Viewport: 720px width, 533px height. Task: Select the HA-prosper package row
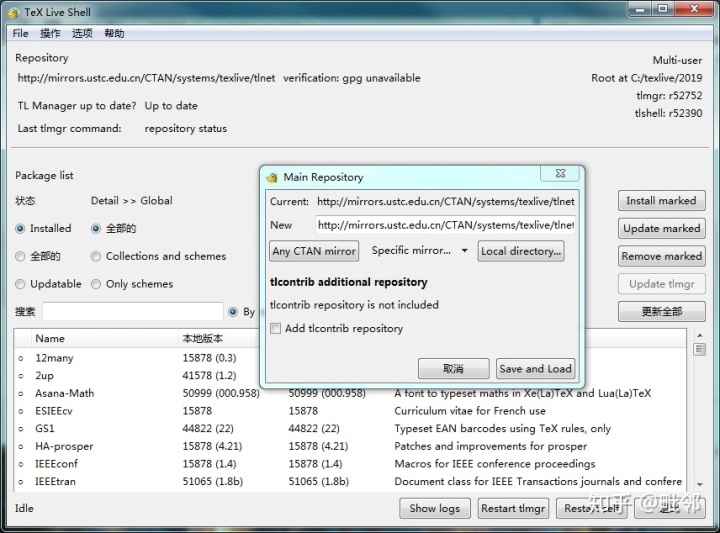[350, 446]
